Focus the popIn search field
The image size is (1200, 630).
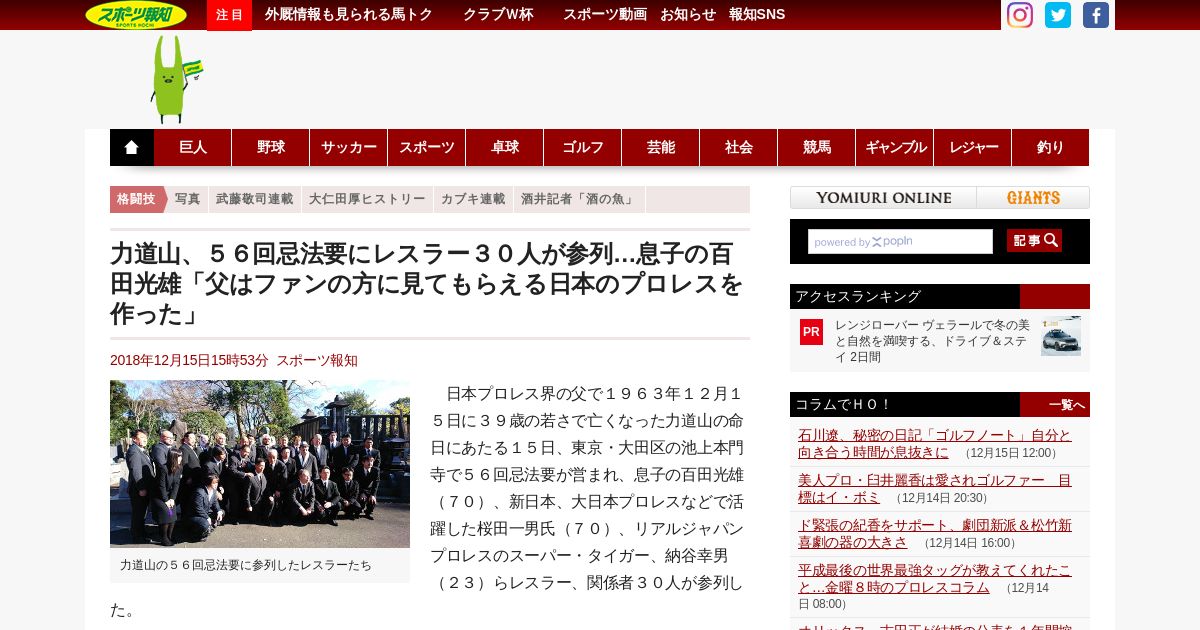click(900, 242)
